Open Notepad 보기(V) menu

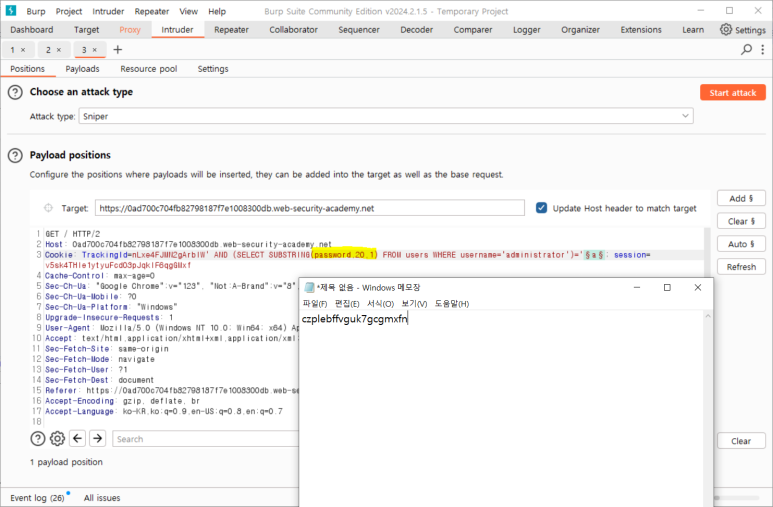pos(414,304)
